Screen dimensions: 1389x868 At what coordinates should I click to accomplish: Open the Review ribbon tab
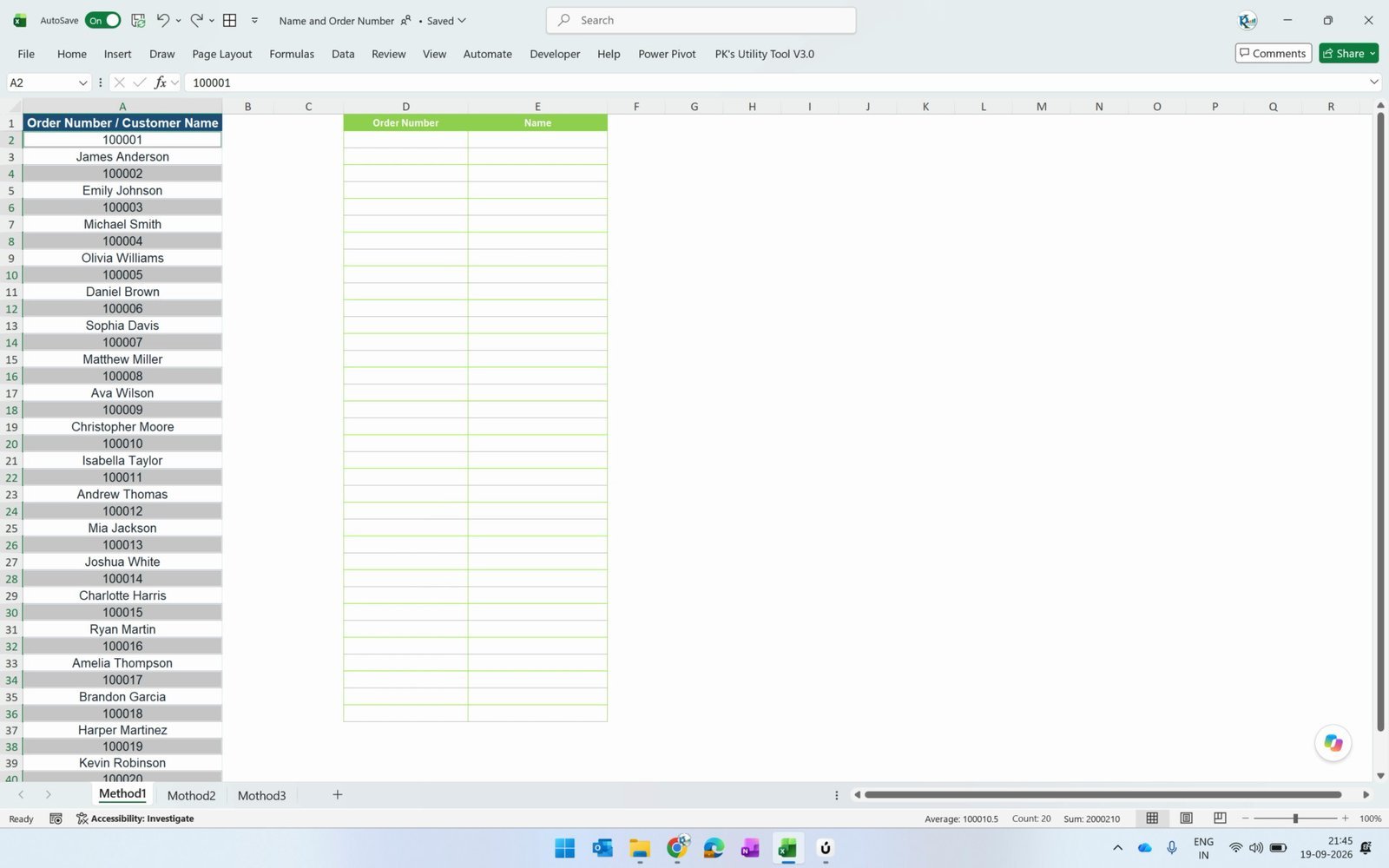coord(389,54)
